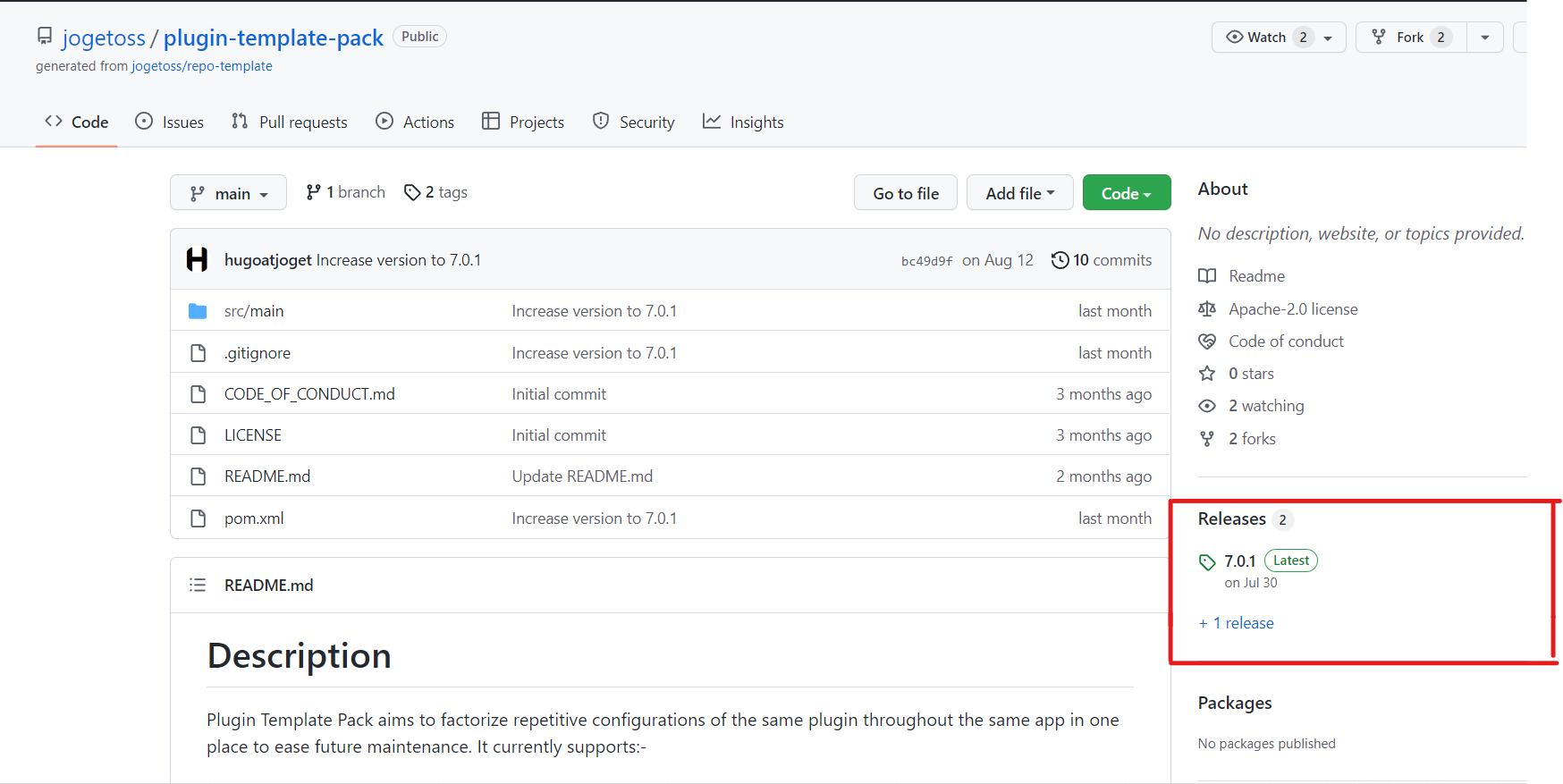Open the Pull requests tab
This screenshot has width=1563, height=784.
coord(289,122)
